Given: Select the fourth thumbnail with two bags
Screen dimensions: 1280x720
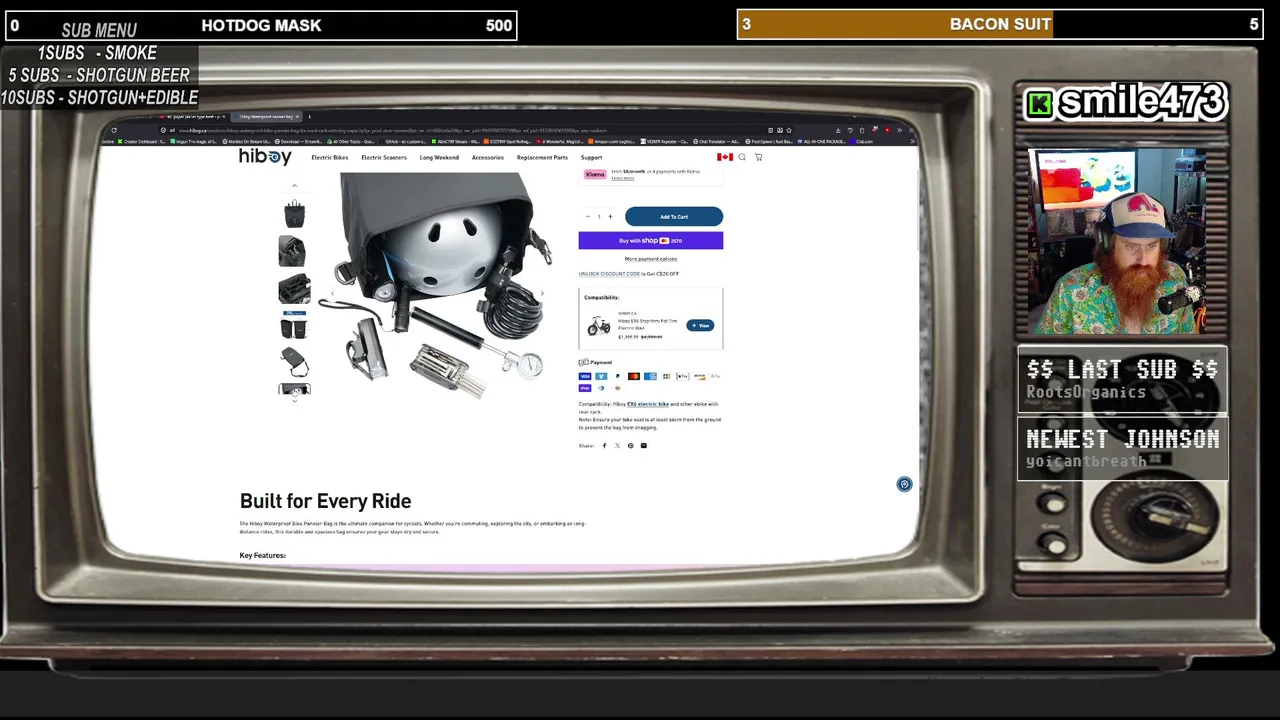Looking at the screenshot, I should 294,326.
